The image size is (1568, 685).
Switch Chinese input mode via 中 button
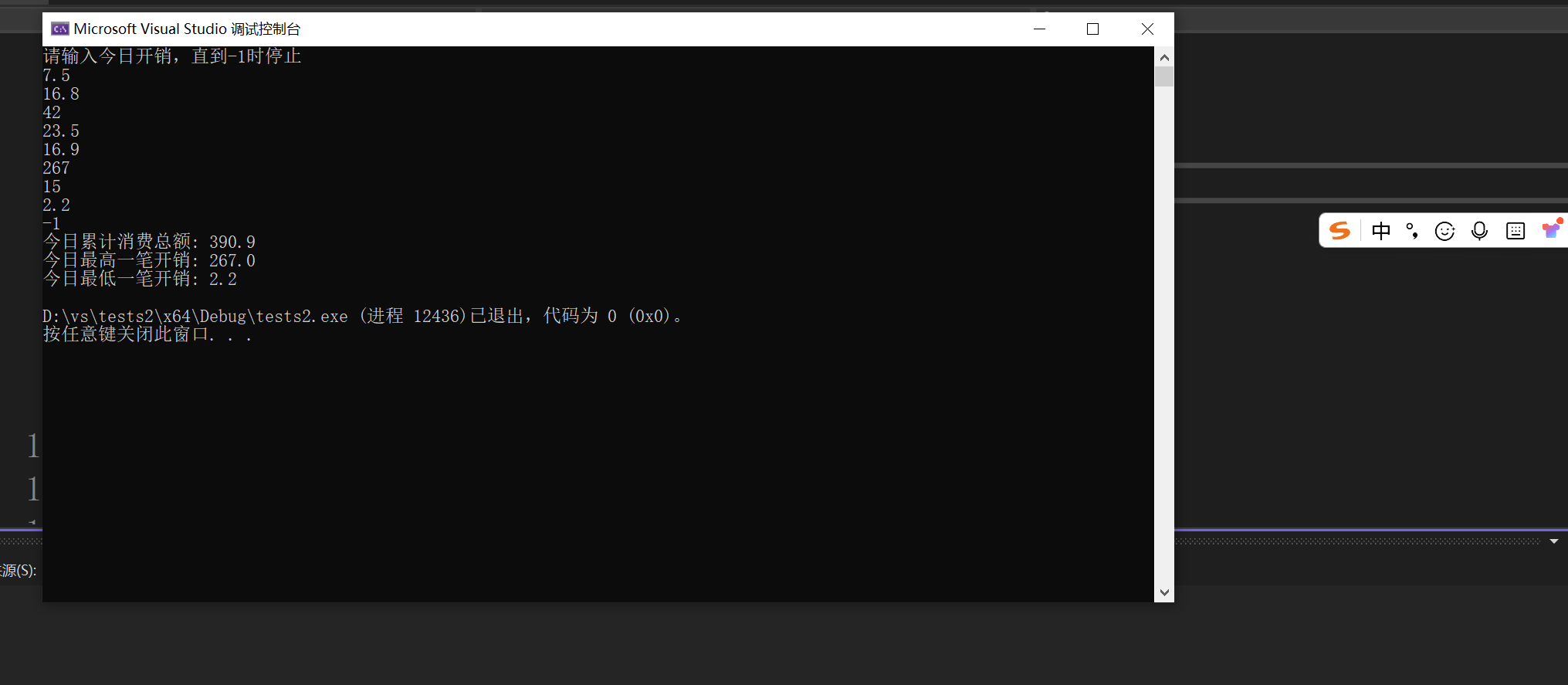tap(1381, 231)
